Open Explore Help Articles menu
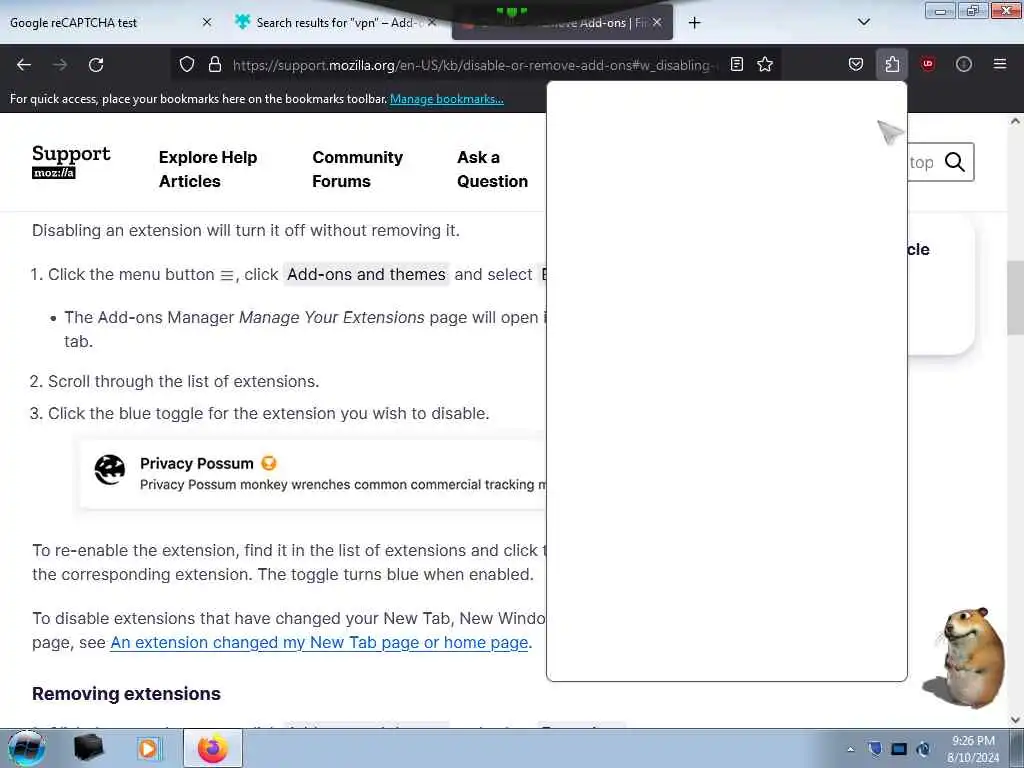The image size is (1024, 768). click(208, 169)
